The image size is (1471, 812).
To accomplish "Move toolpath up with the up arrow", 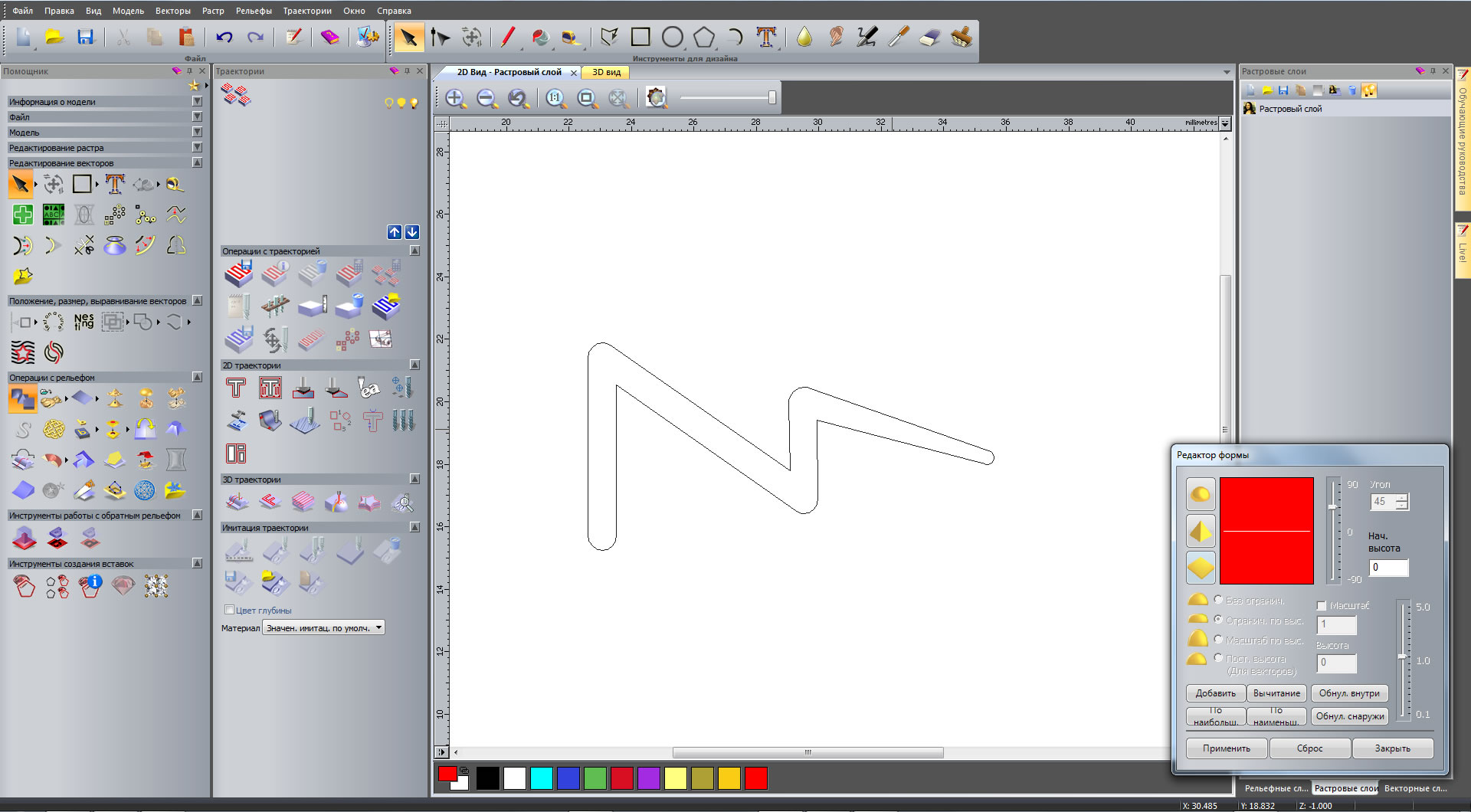I will click(x=395, y=231).
